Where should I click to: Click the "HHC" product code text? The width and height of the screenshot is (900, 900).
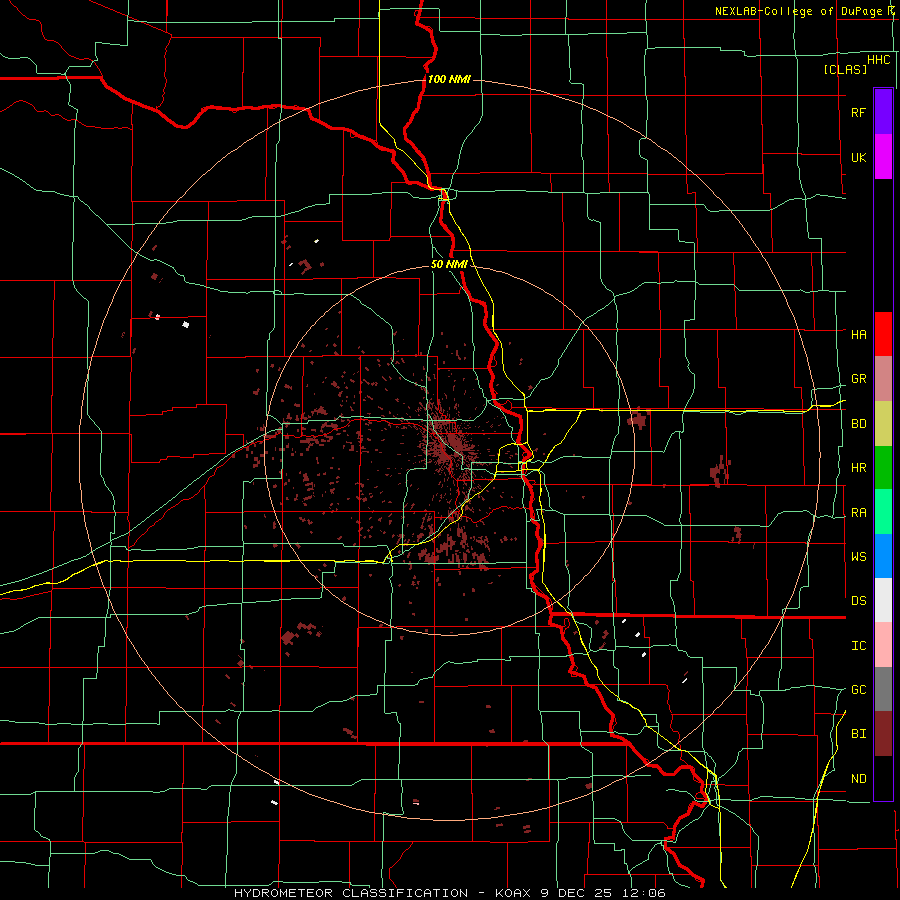(x=878, y=60)
